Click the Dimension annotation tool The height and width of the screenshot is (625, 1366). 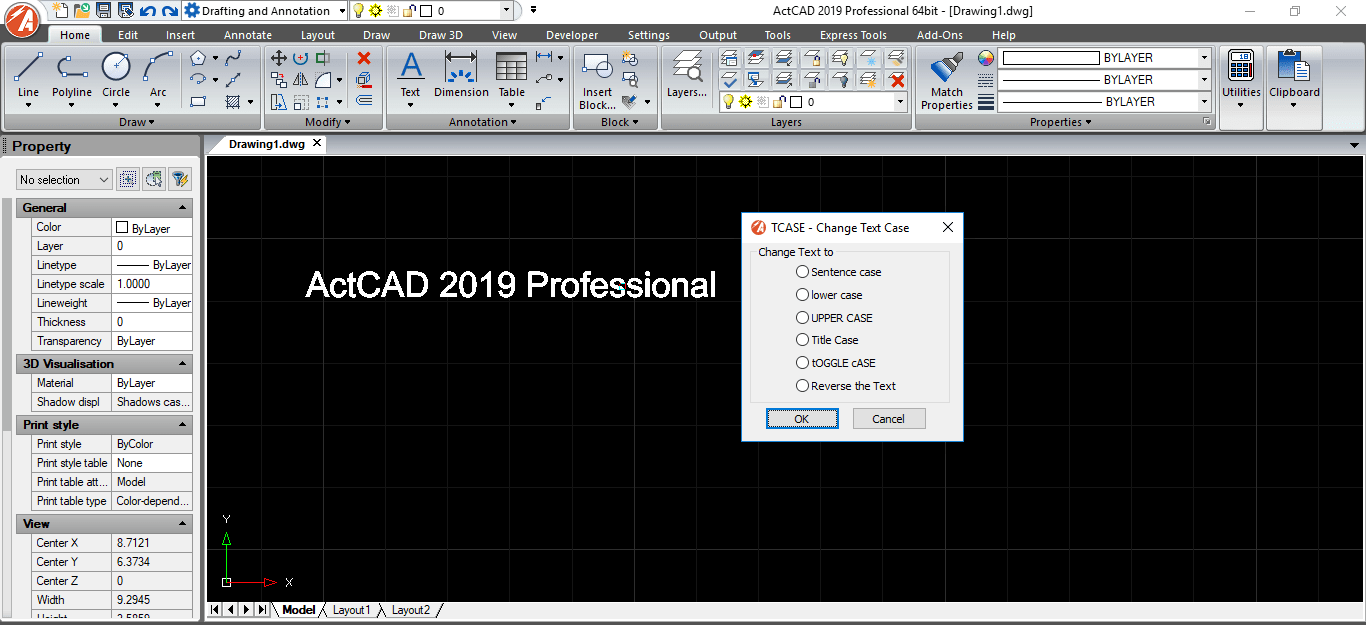click(461, 76)
